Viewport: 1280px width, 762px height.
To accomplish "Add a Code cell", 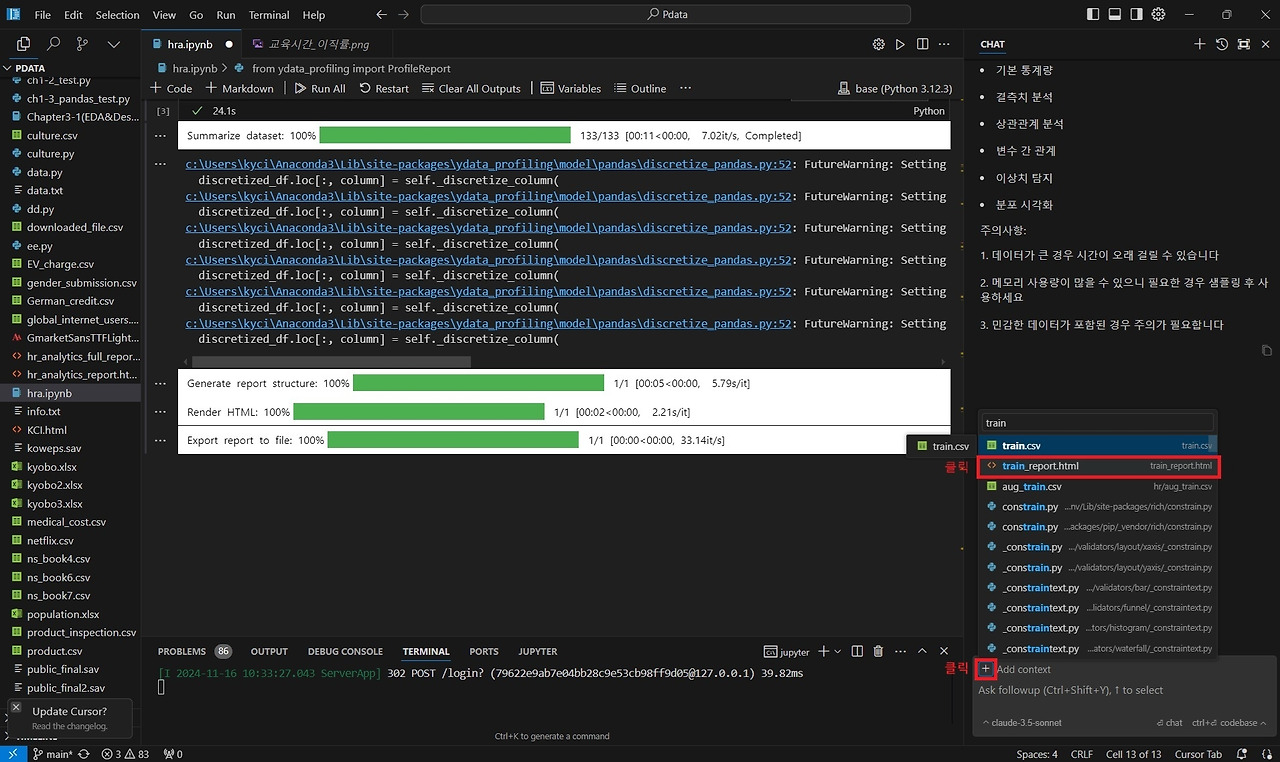I will click(171, 88).
